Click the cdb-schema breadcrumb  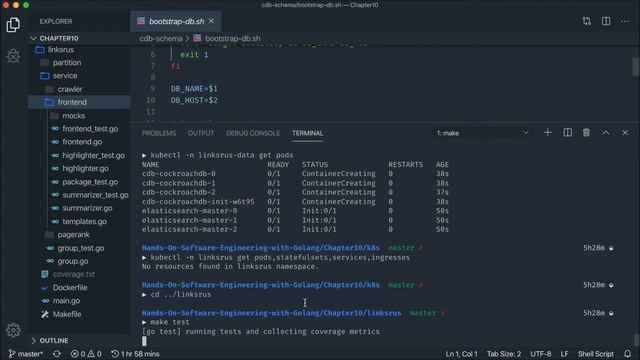[x=161, y=39]
